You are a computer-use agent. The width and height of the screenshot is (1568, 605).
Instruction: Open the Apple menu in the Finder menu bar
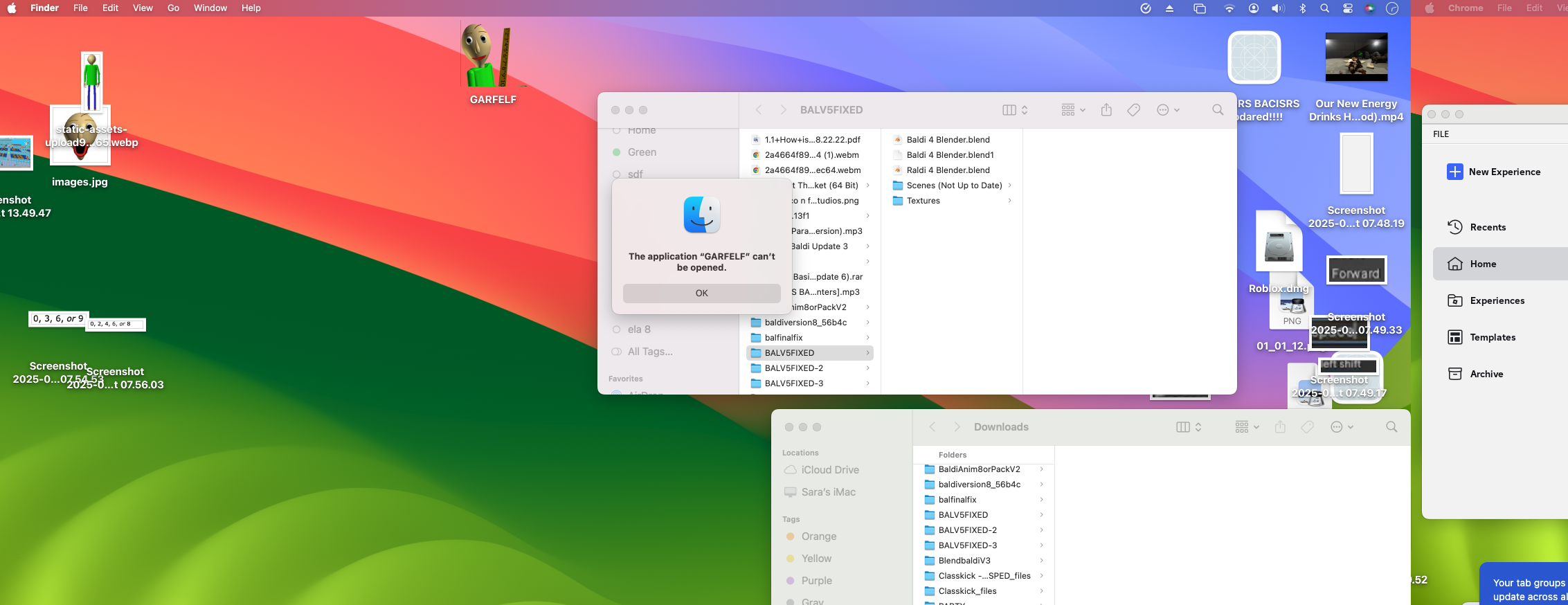click(x=12, y=8)
